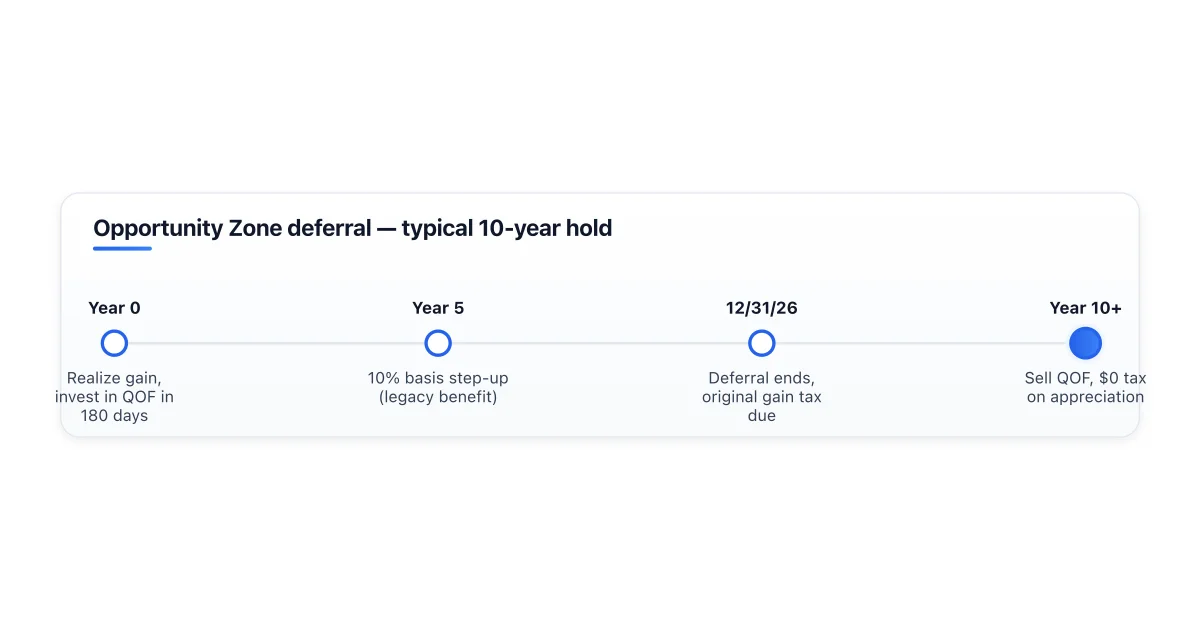Viewport: 1200px width, 630px height.
Task: Click the "Year 0" label
Action: (x=114, y=308)
